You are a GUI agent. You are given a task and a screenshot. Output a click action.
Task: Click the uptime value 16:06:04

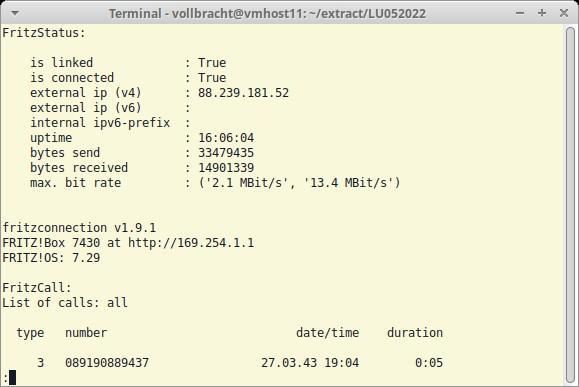pyautogui.click(x=226, y=138)
